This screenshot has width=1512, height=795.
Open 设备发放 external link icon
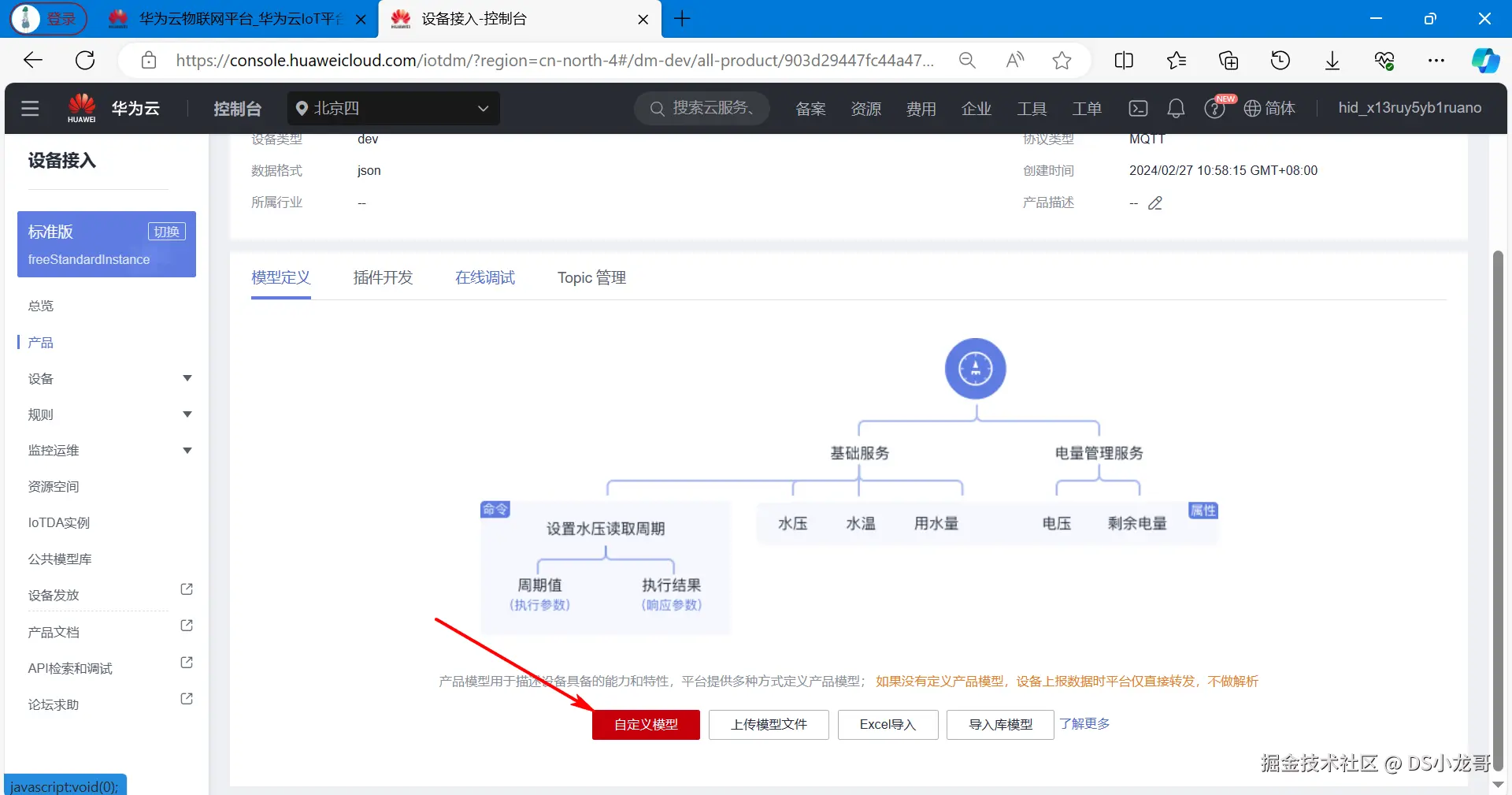[187, 589]
